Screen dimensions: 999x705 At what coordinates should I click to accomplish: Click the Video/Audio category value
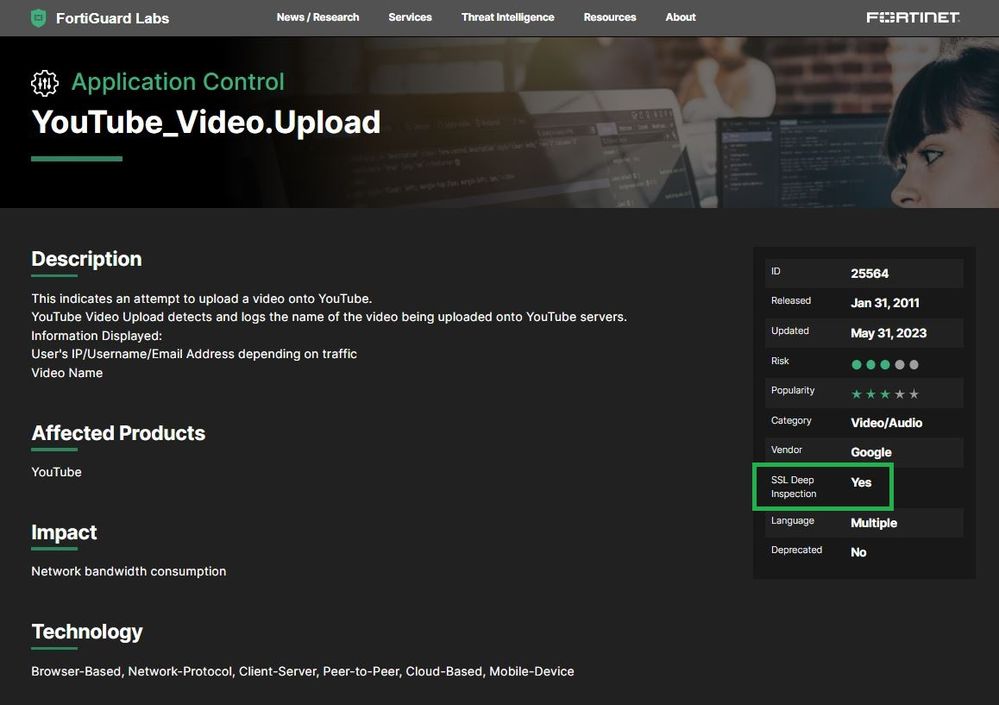pyautogui.click(x=886, y=423)
